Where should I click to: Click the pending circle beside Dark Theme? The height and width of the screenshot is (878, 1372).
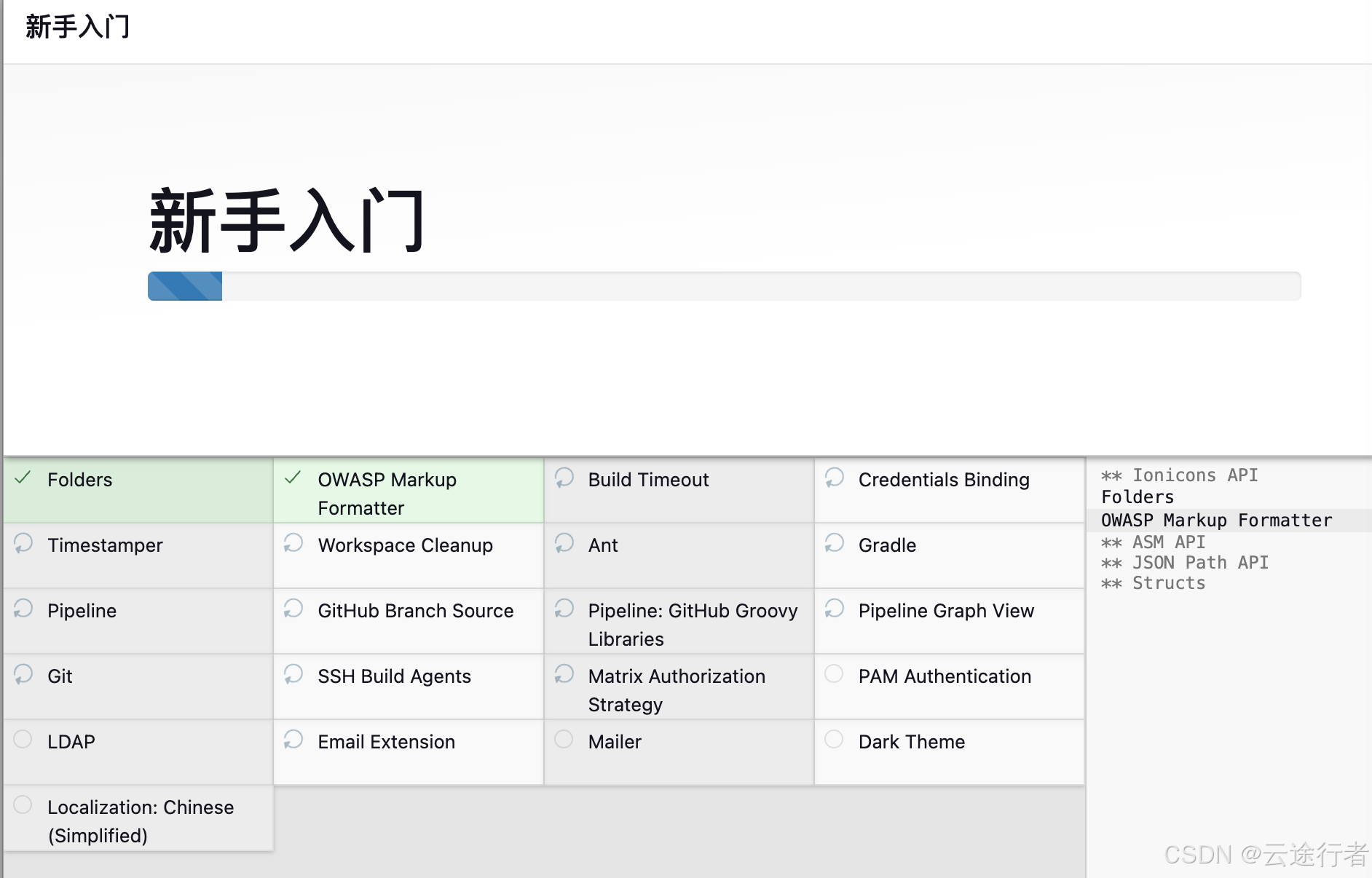834,739
